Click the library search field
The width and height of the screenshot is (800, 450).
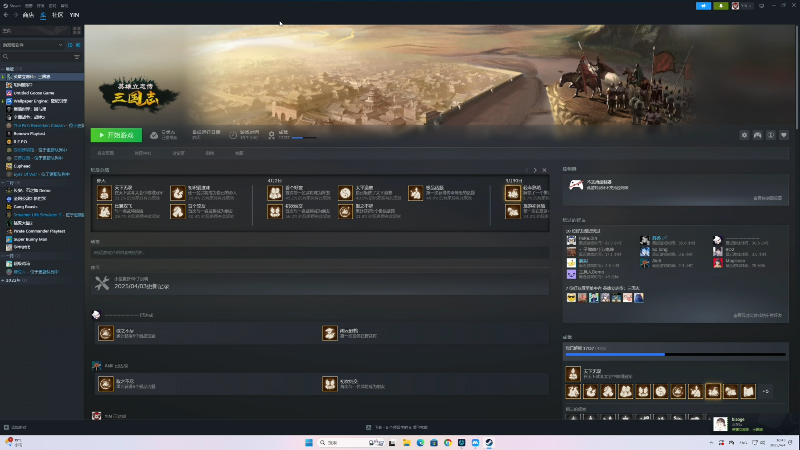[36, 57]
